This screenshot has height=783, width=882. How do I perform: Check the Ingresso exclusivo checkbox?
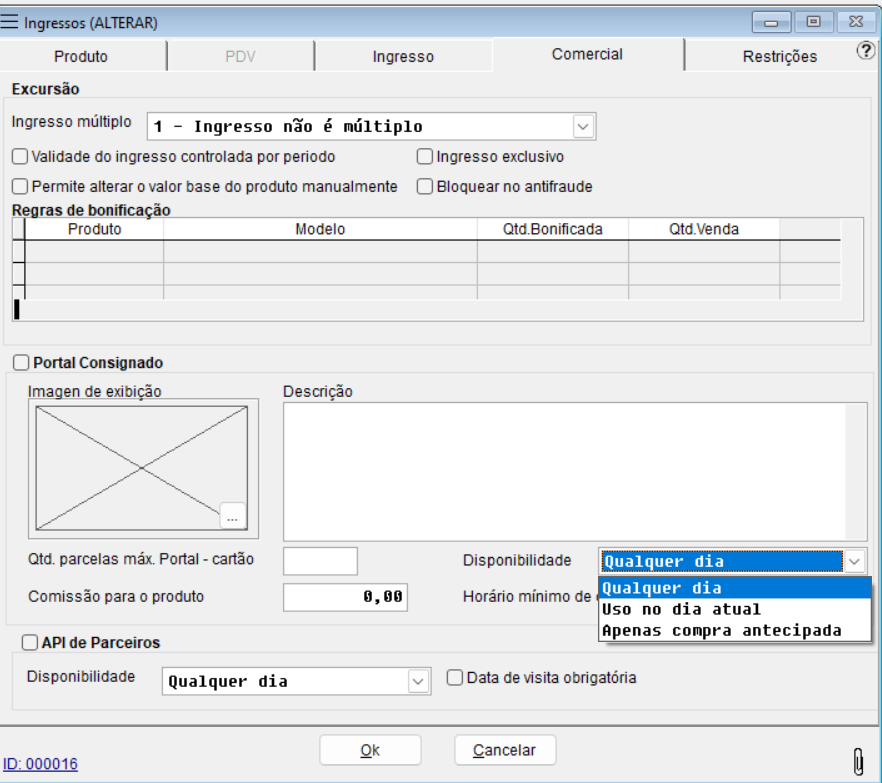click(x=424, y=157)
